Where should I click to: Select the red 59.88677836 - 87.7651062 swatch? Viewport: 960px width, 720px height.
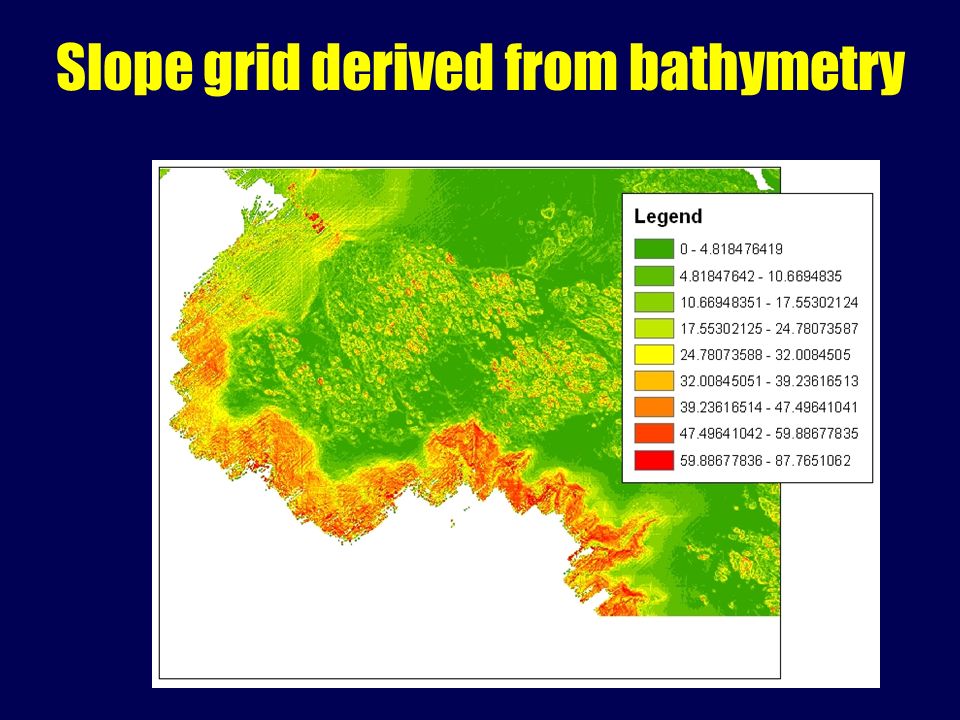pos(654,460)
